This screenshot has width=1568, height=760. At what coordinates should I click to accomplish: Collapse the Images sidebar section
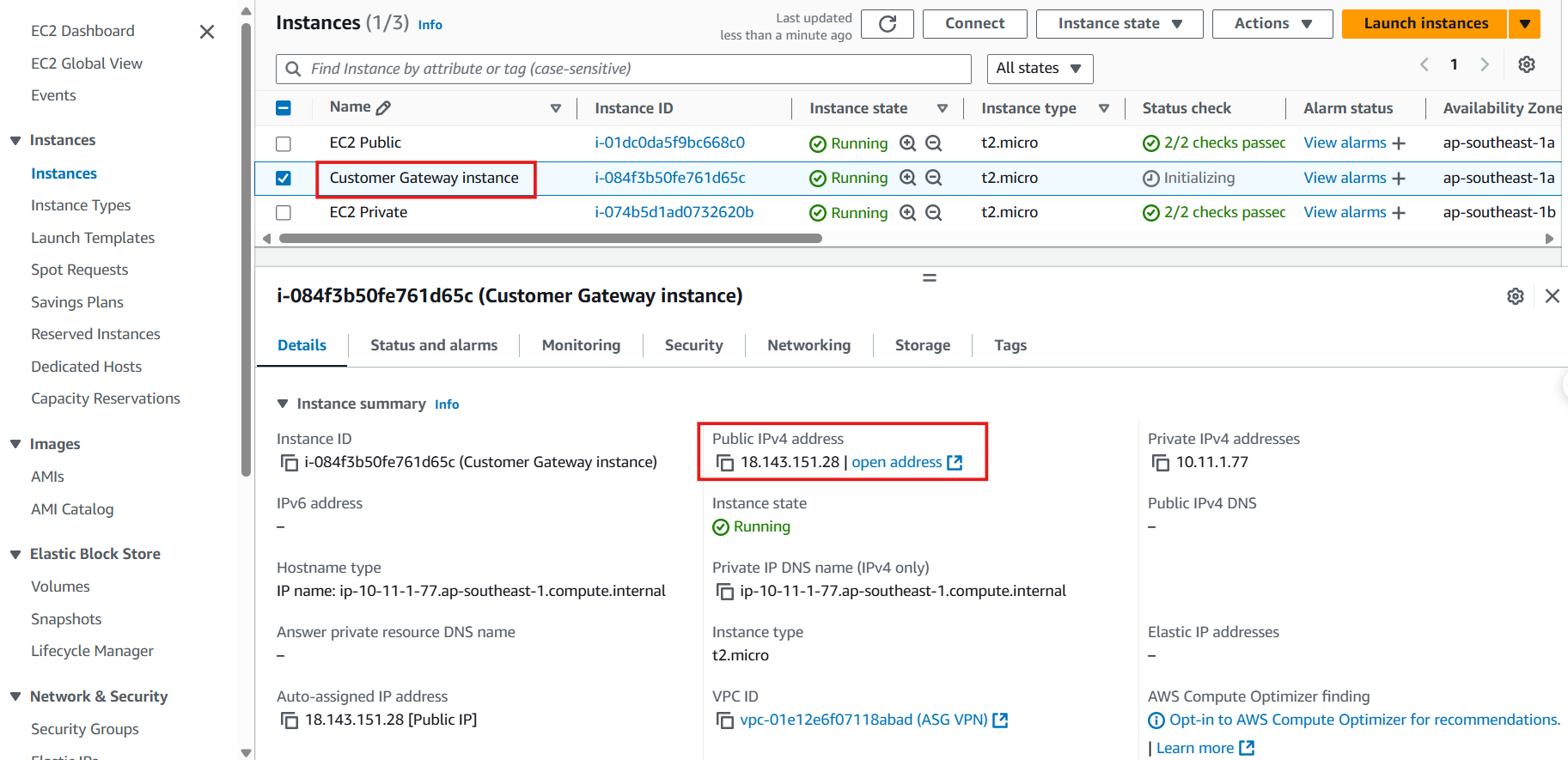coord(15,444)
